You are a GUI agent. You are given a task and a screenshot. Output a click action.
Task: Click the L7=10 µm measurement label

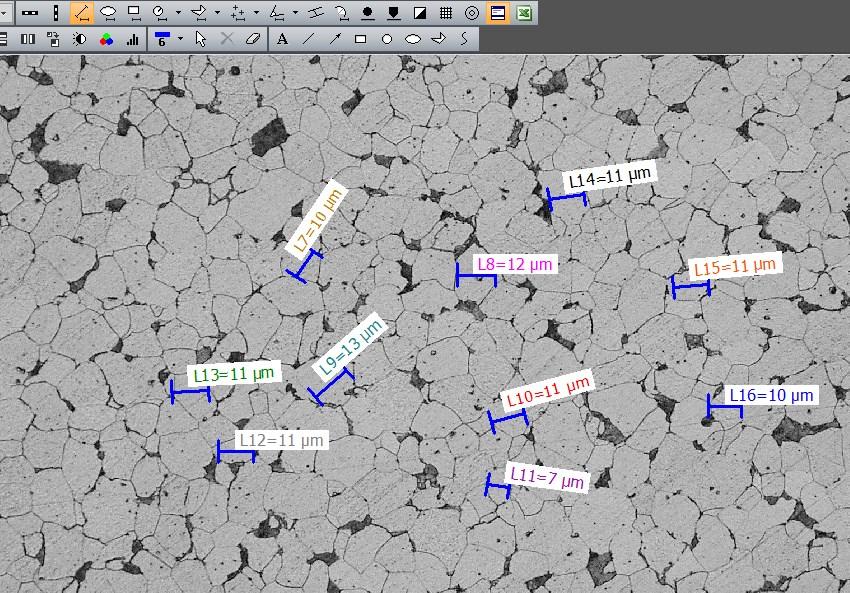click(318, 220)
